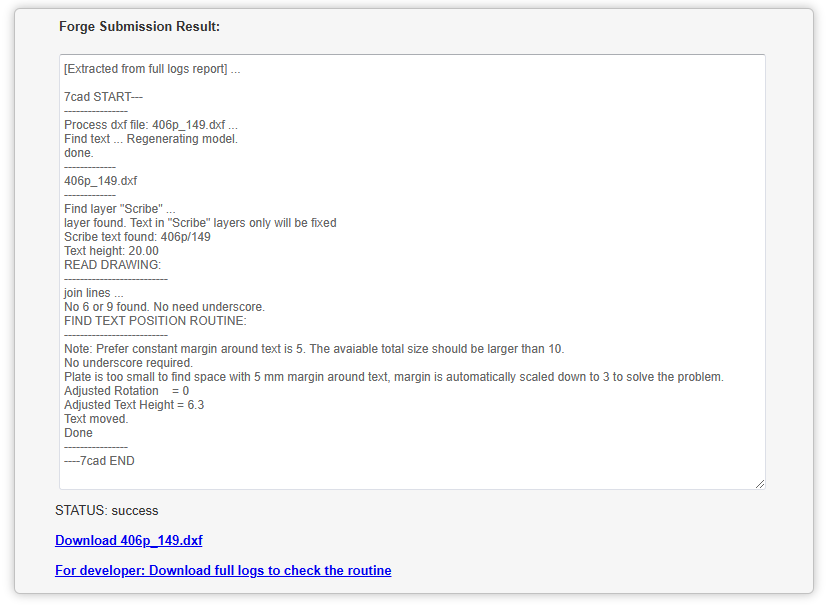Click the Plate is too small line

[393, 377]
